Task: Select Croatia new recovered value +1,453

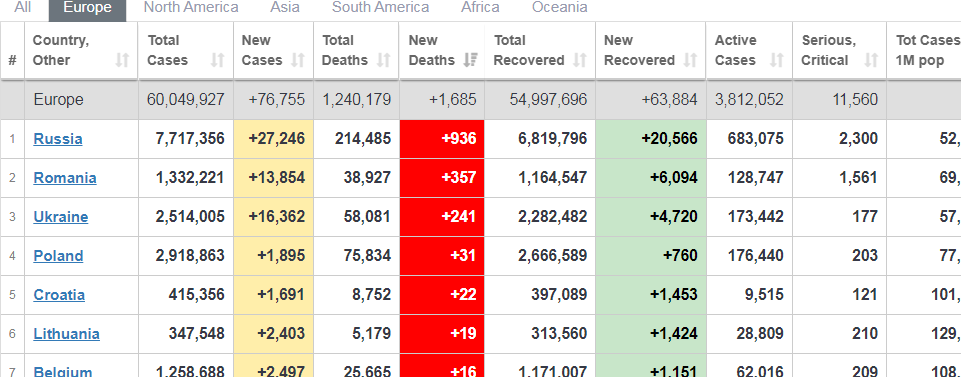Action: point(674,295)
